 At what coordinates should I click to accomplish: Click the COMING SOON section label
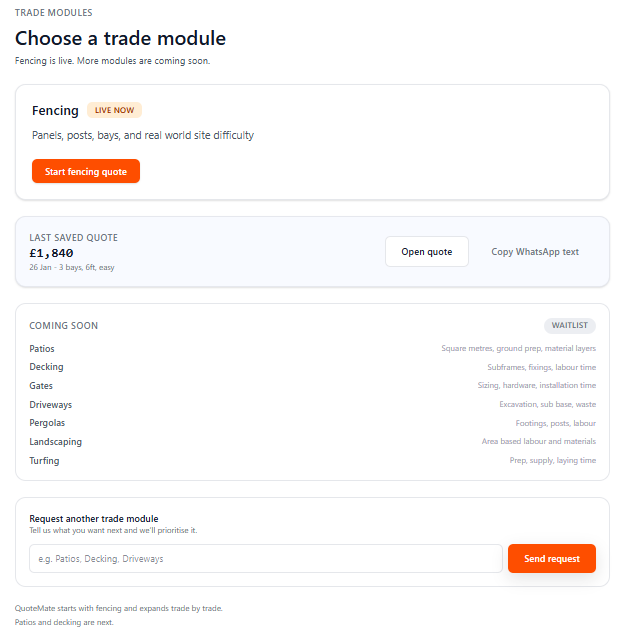(x=64, y=326)
